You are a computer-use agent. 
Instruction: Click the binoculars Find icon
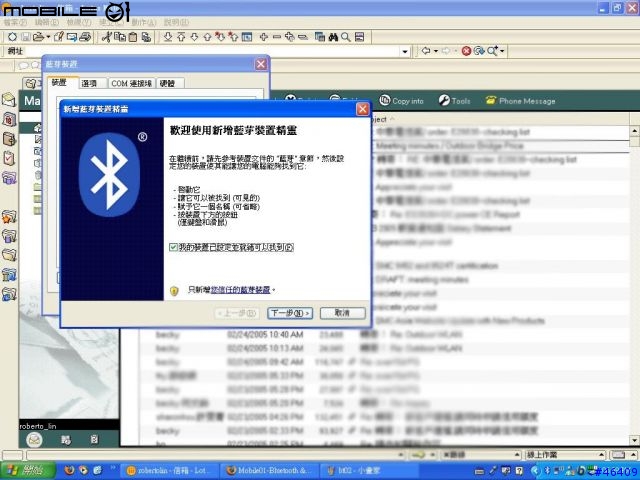(x=333, y=37)
